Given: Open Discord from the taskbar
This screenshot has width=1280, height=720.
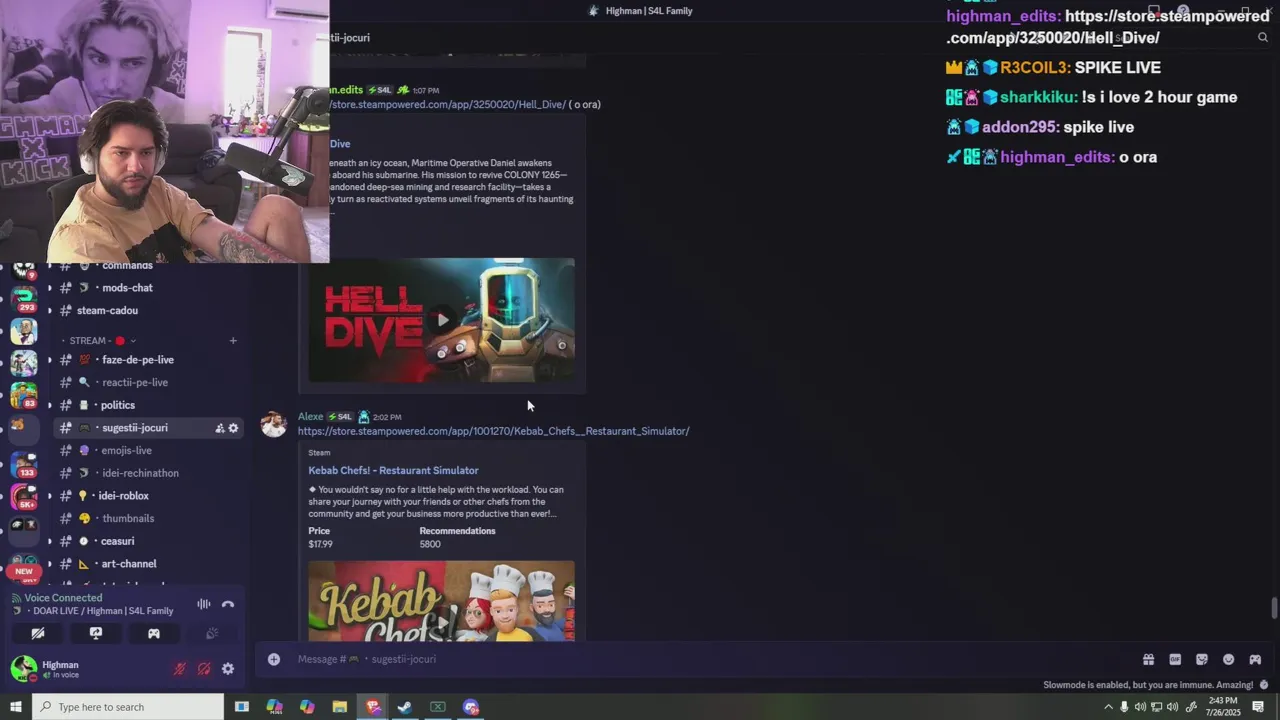Looking at the screenshot, I should point(471,707).
